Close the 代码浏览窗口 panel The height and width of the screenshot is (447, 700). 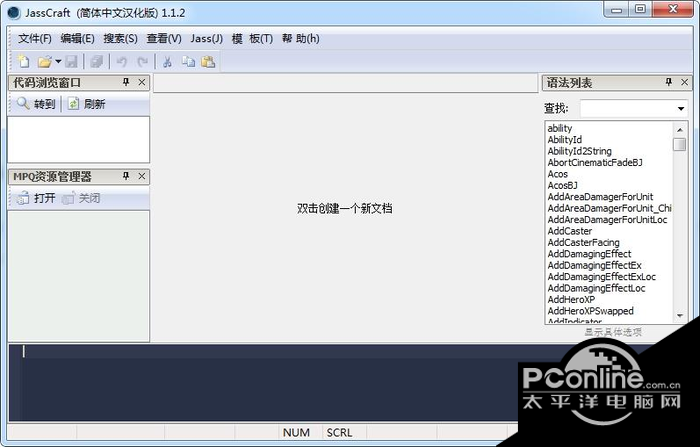(x=142, y=82)
